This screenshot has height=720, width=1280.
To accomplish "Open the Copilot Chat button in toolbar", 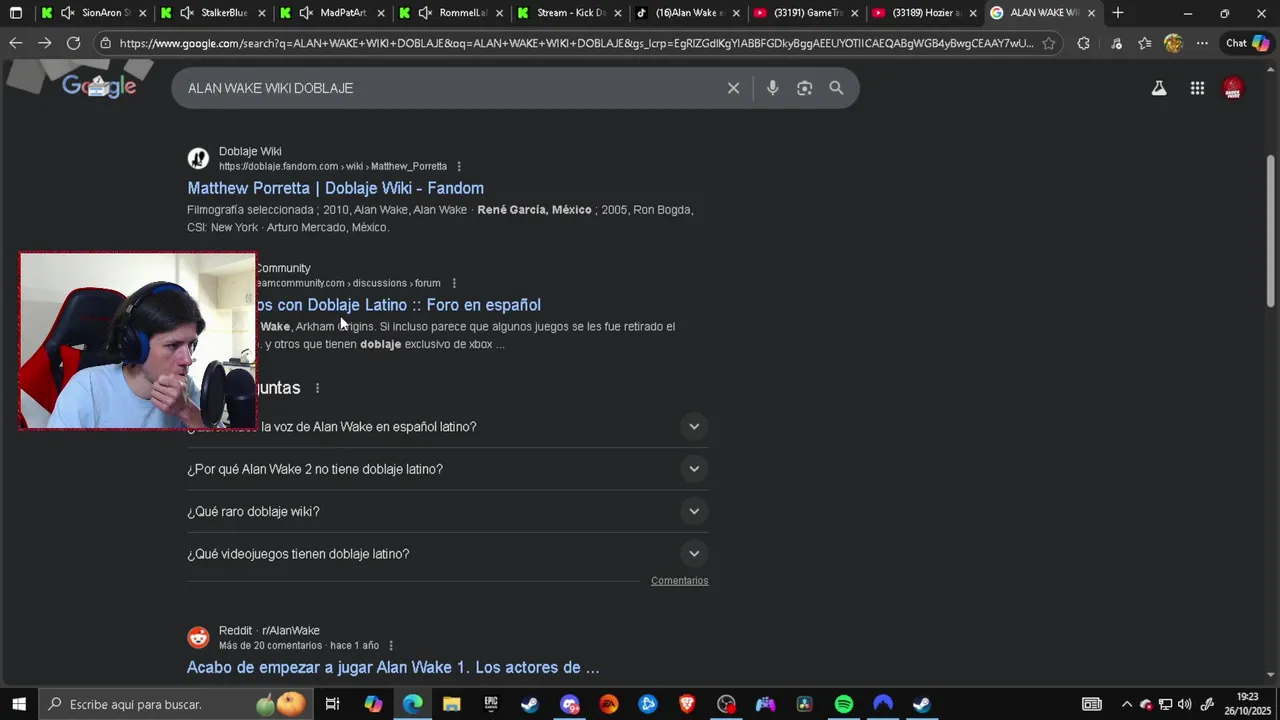I will pyautogui.click(x=1247, y=43).
